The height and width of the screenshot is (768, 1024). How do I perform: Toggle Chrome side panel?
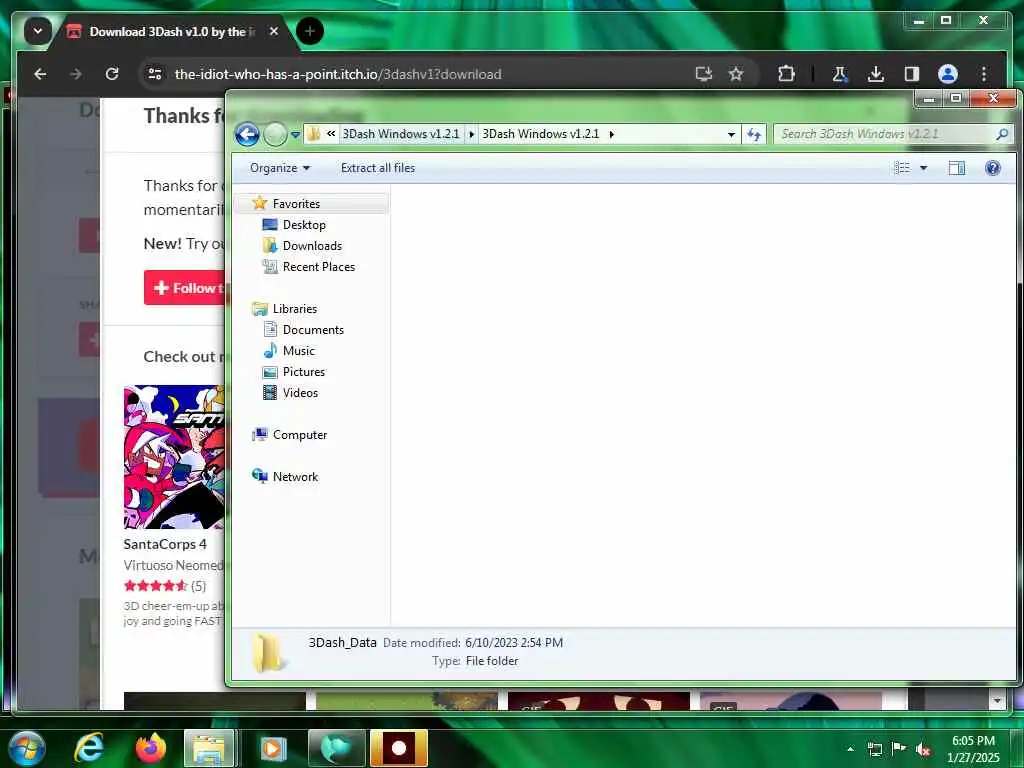point(912,74)
